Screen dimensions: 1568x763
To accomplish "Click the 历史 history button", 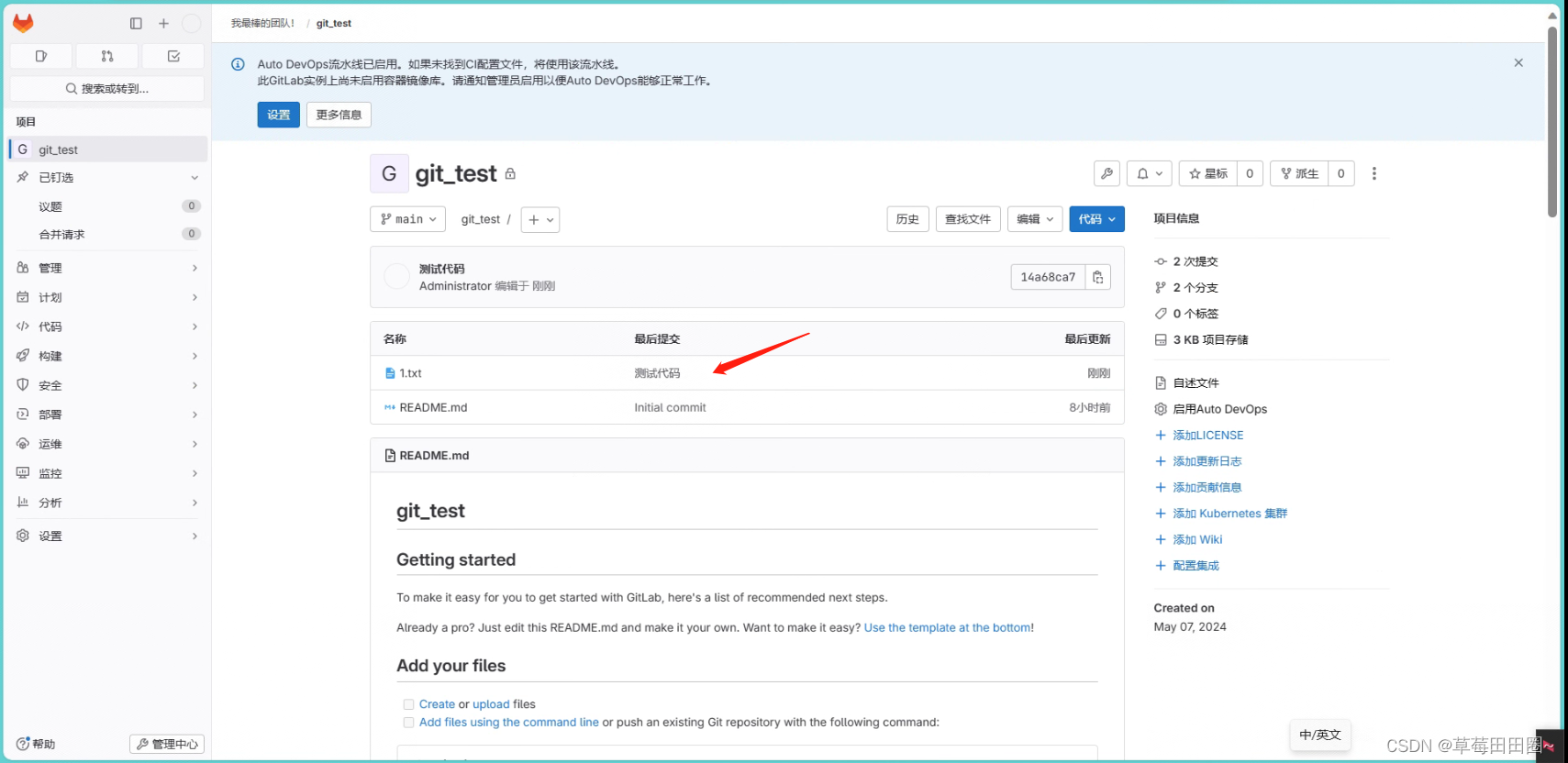I will click(x=907, y=219).
